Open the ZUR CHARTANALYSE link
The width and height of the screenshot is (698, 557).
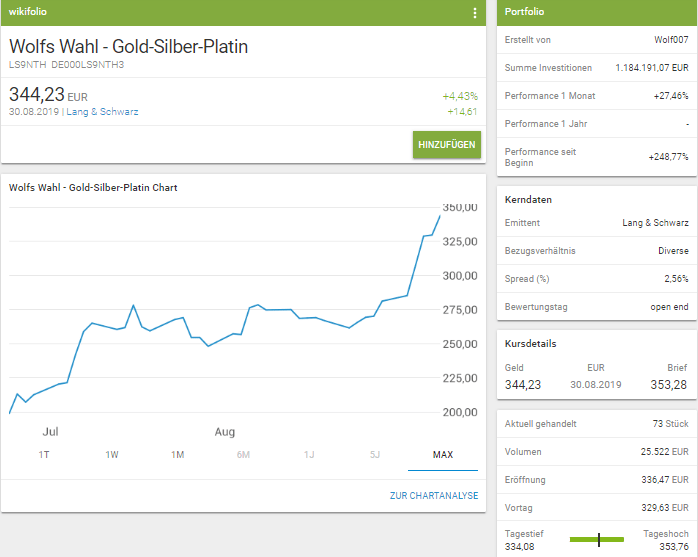pos(434,496)
